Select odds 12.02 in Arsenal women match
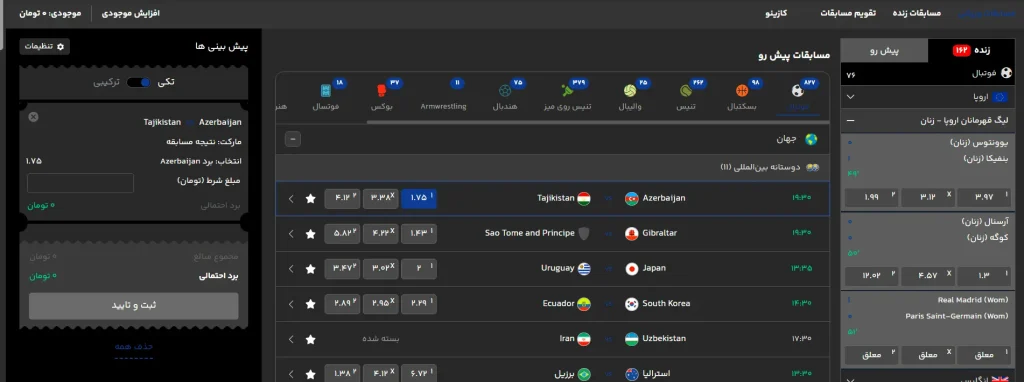This screenshot has height=382, width=1024. (x=872, y=276)
